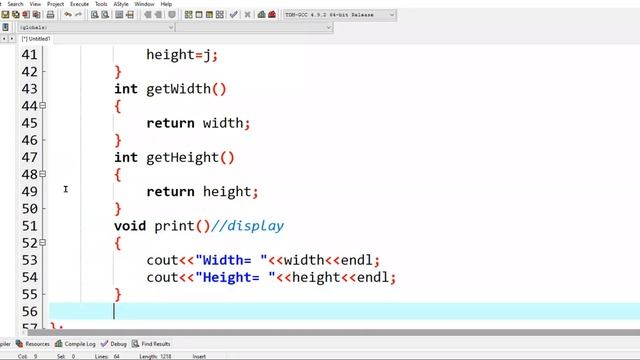Open the Execute menu

tap(79, 4)
